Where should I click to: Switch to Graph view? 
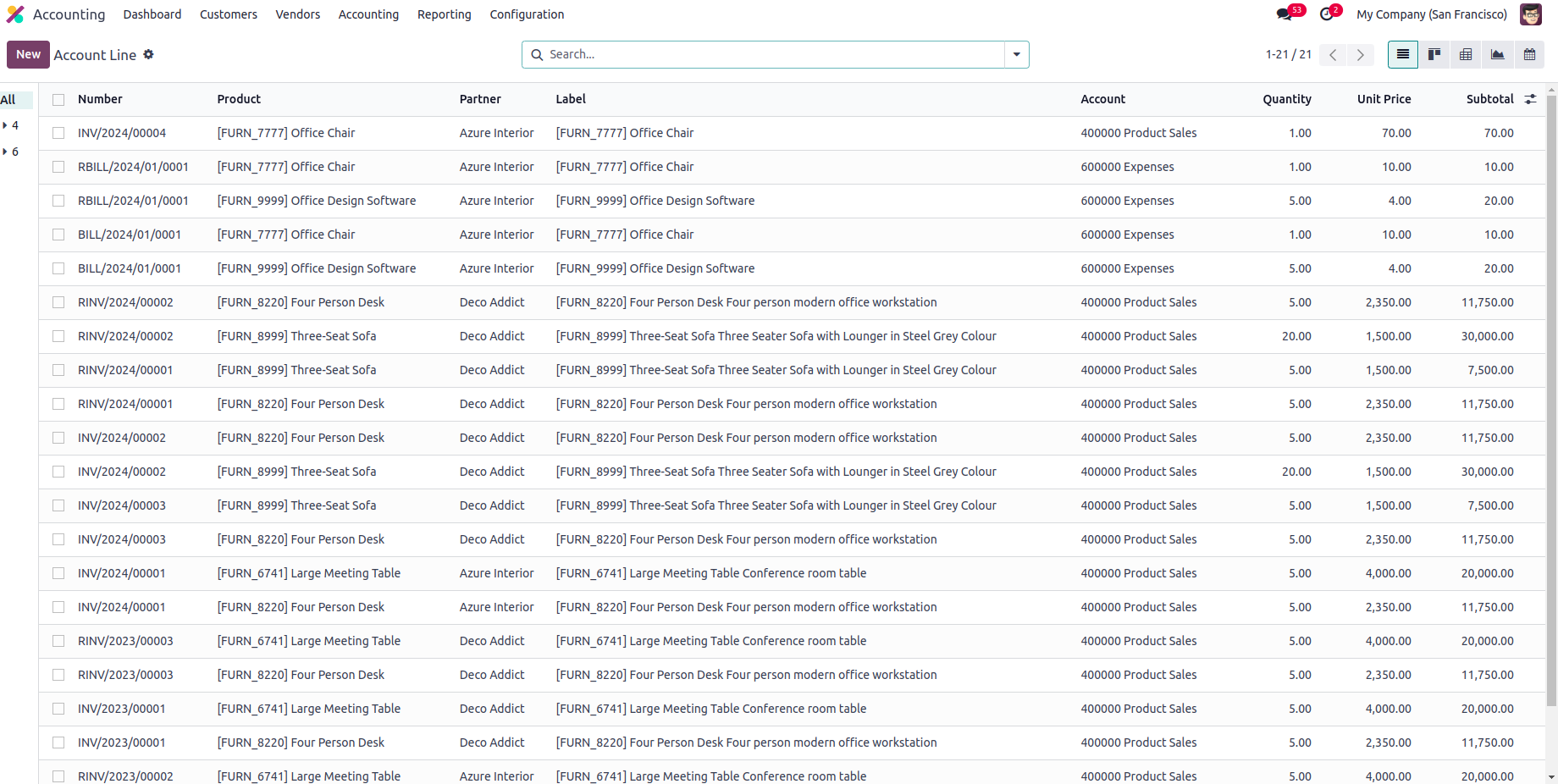click(x=1497, y=54)
